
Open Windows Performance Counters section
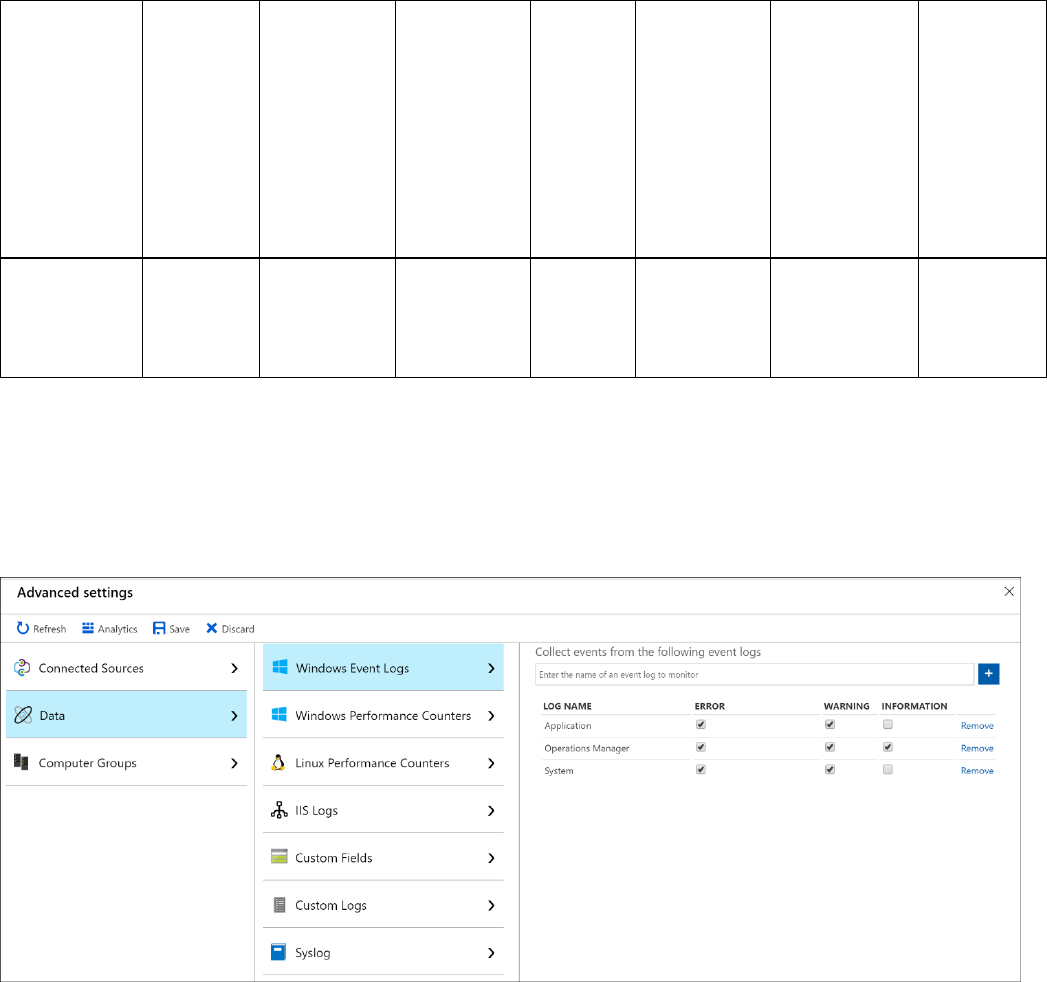[383, 715]
